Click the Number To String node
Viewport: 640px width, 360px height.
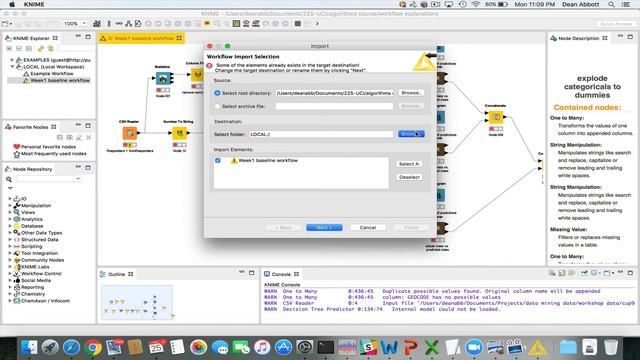pyautogui.click(x=179, y=133)
